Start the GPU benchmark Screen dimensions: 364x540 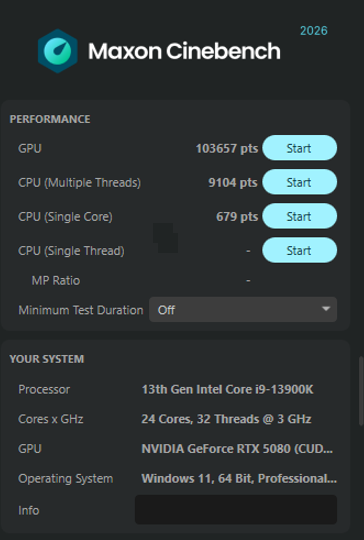pyautogui.click(x=299, y=148)
